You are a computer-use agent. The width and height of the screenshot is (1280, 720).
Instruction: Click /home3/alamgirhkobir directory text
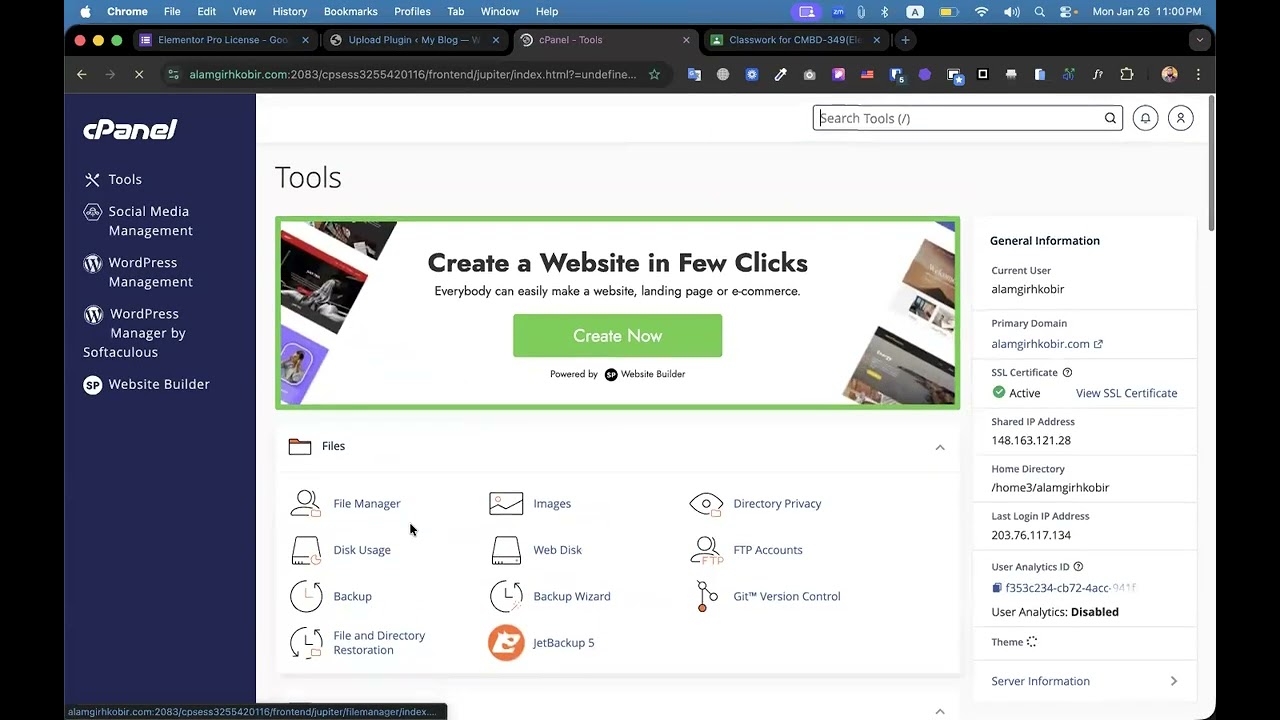pyautogui.click(x=1050, y=487)
